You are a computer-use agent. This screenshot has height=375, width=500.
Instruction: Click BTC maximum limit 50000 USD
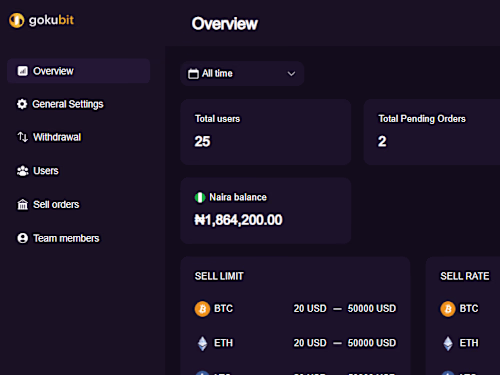coord(372,309)
